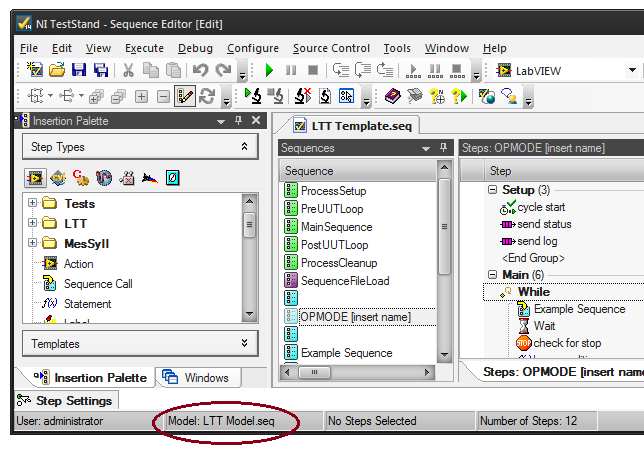Open a sequence file with the folder icon
Screen dimensions: 644x456
click(57, 70)
